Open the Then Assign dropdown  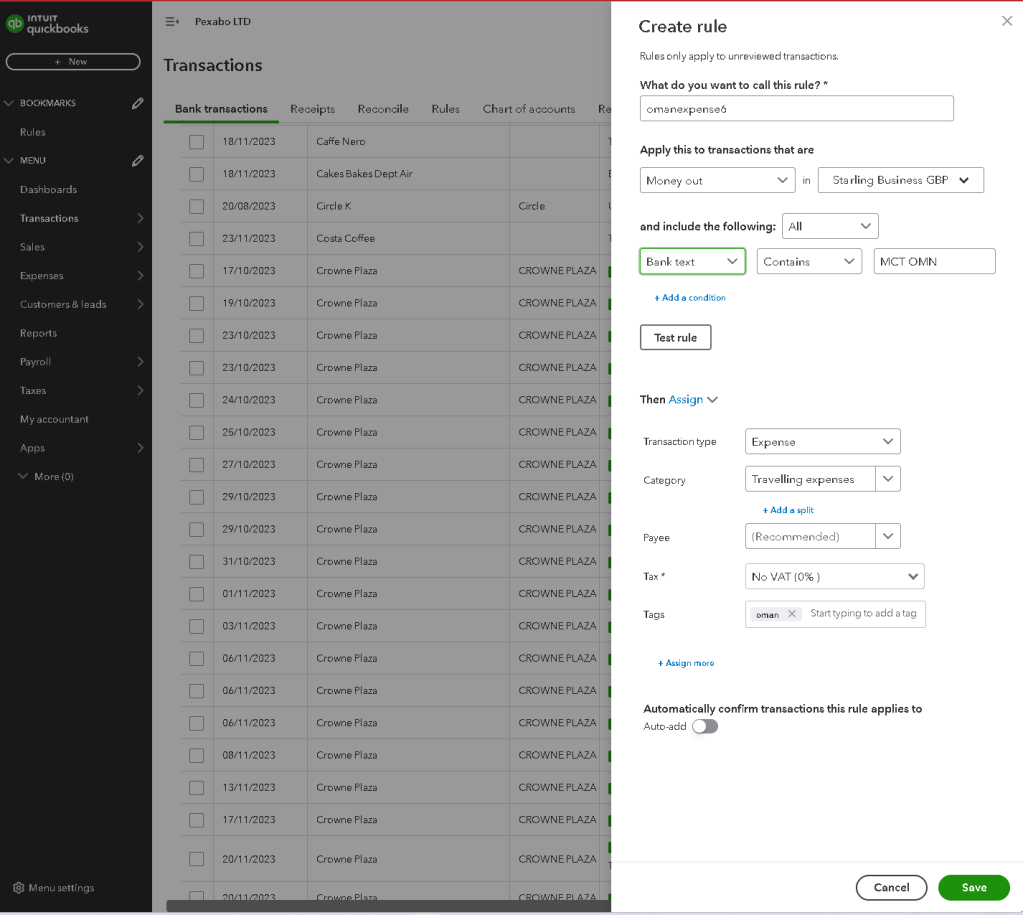[693, 399]
